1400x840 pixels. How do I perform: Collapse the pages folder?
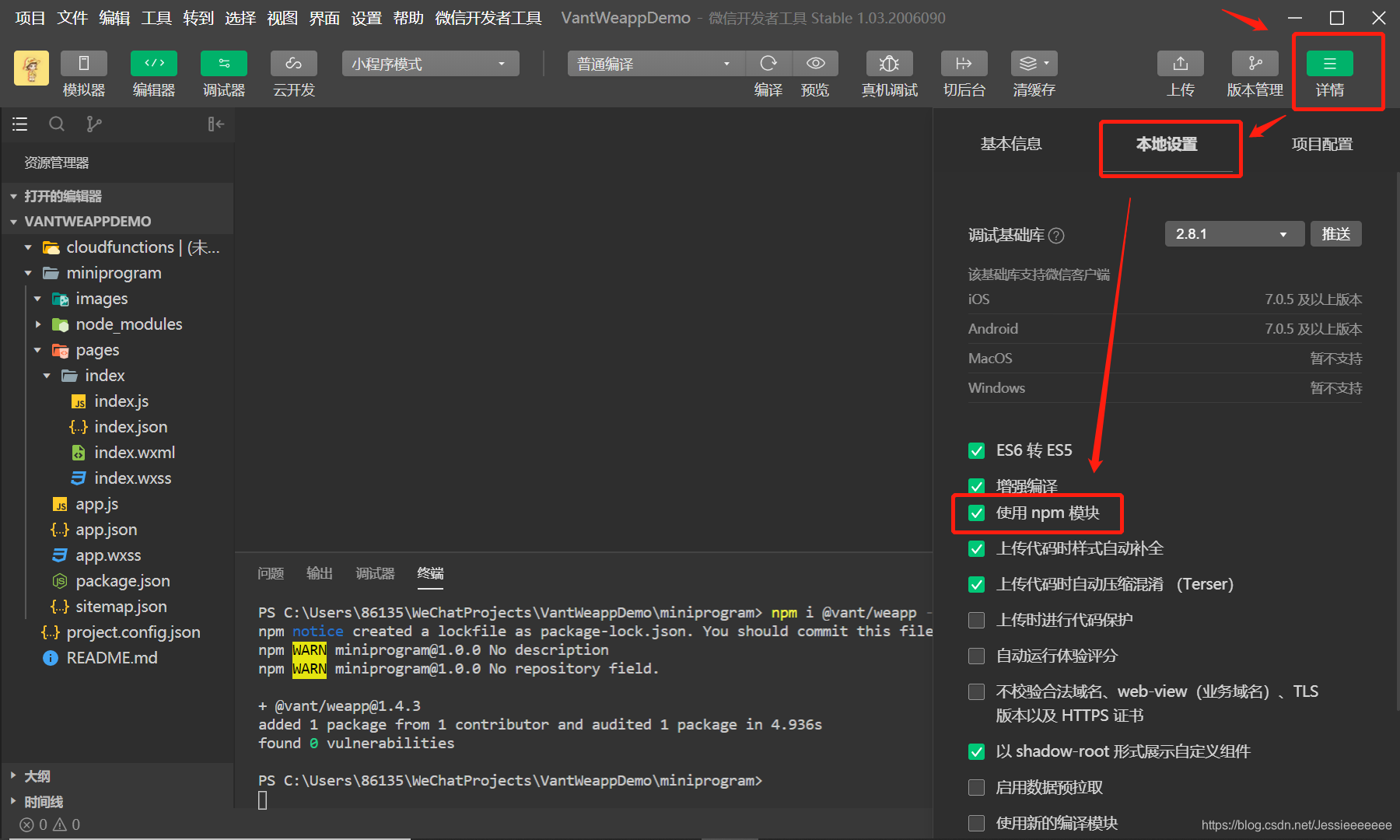pyautogui.click(x=37, y=350)
